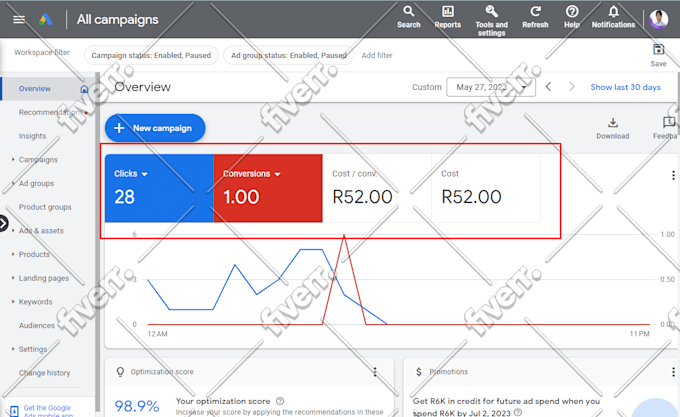This screenshot has width=680, height=417.
Task: Open the account profile avatar
Action: click(658, 19)
